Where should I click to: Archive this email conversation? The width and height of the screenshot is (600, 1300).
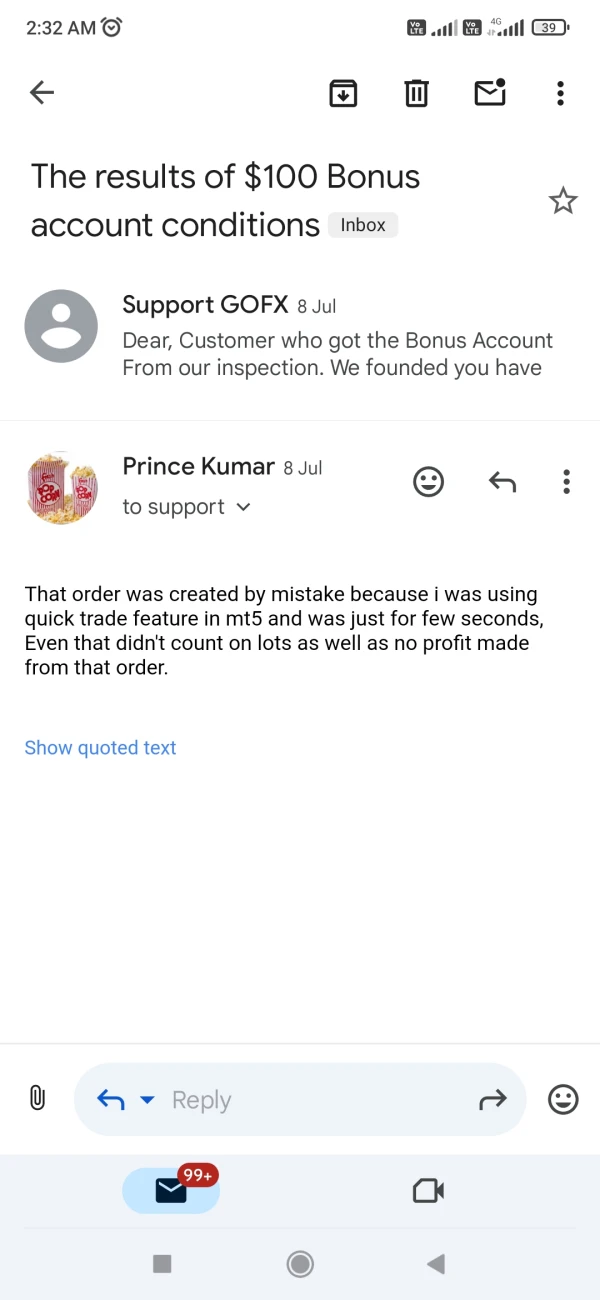point(343,93)
